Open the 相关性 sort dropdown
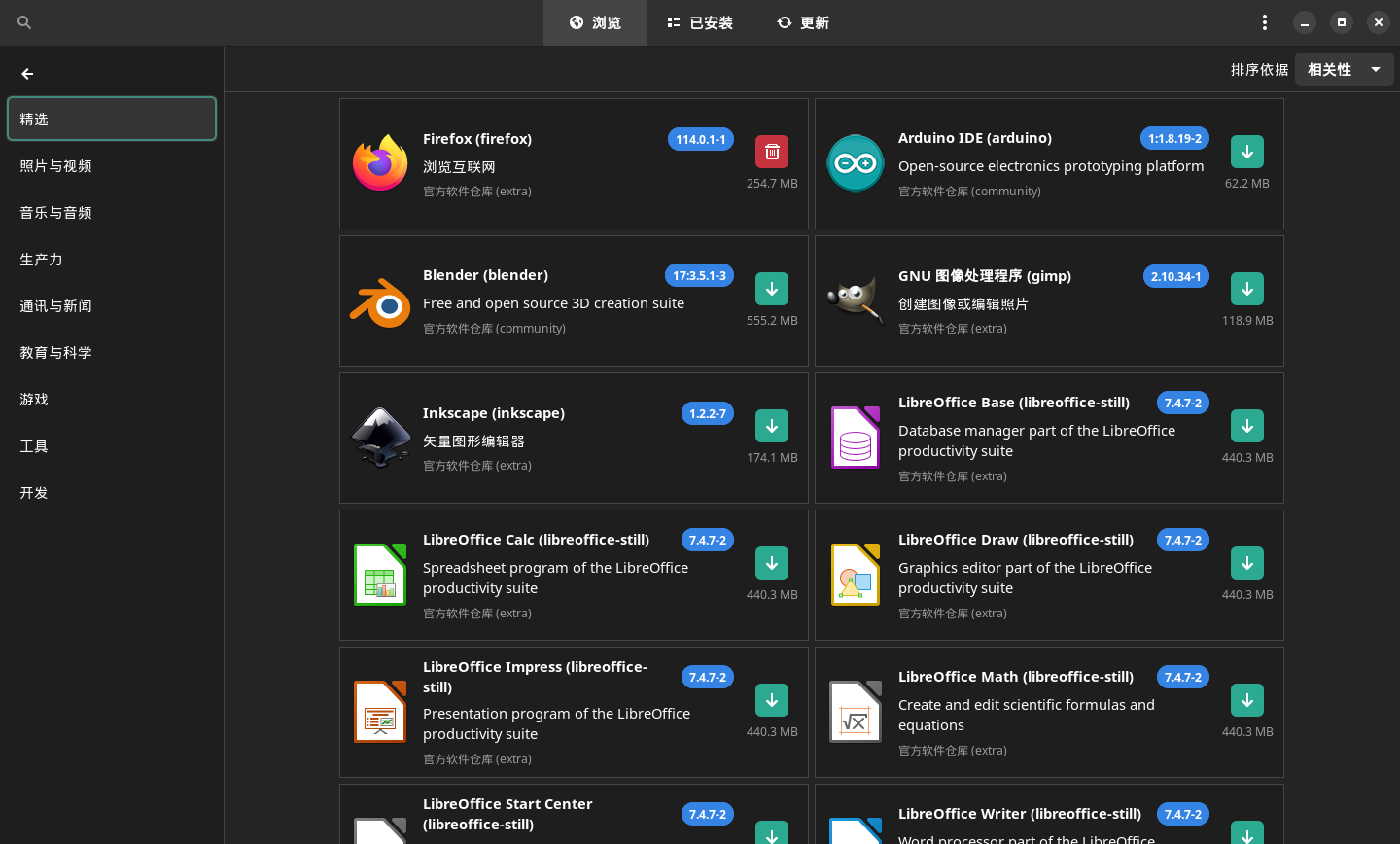 (x=1345, y=69)
